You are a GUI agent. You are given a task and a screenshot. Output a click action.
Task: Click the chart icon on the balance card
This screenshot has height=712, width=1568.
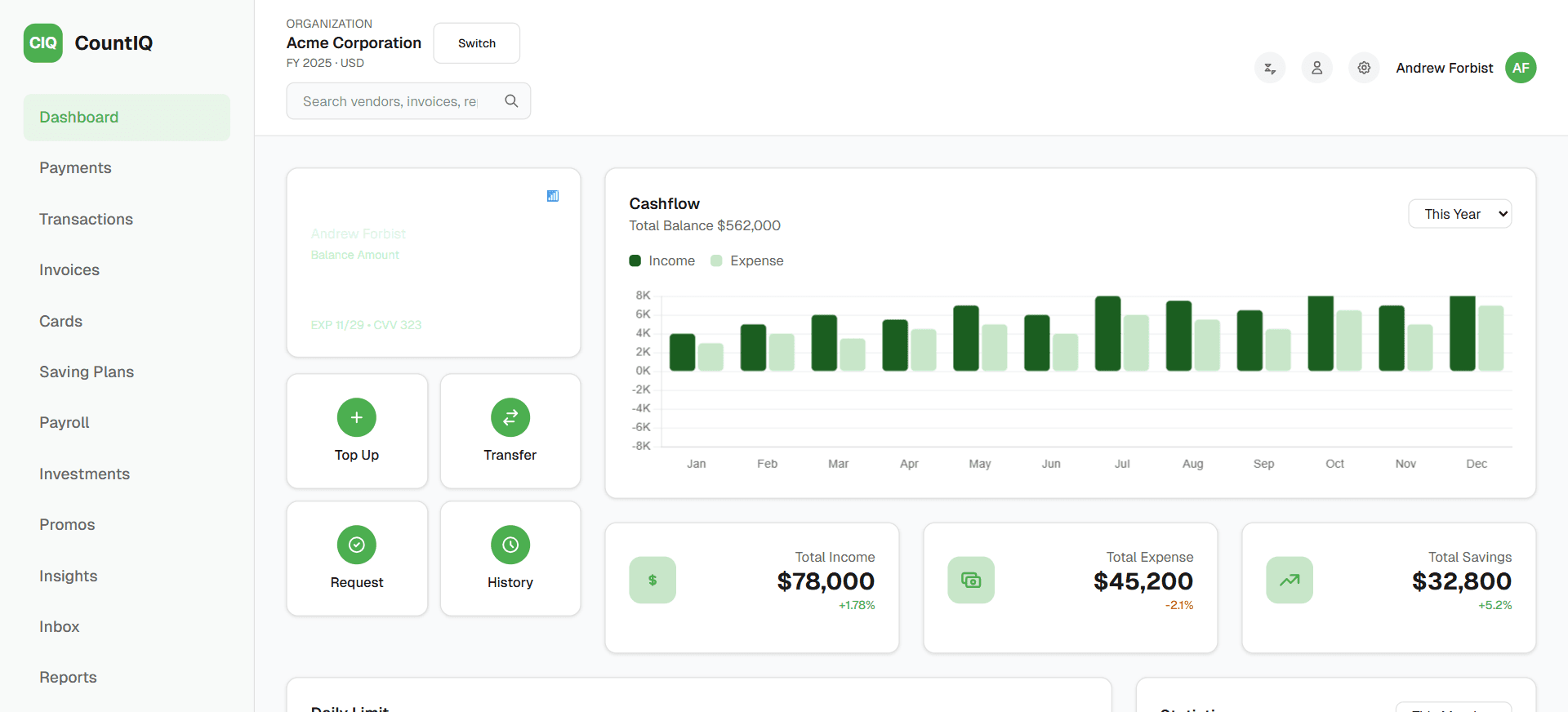click(x=553, y=196)
